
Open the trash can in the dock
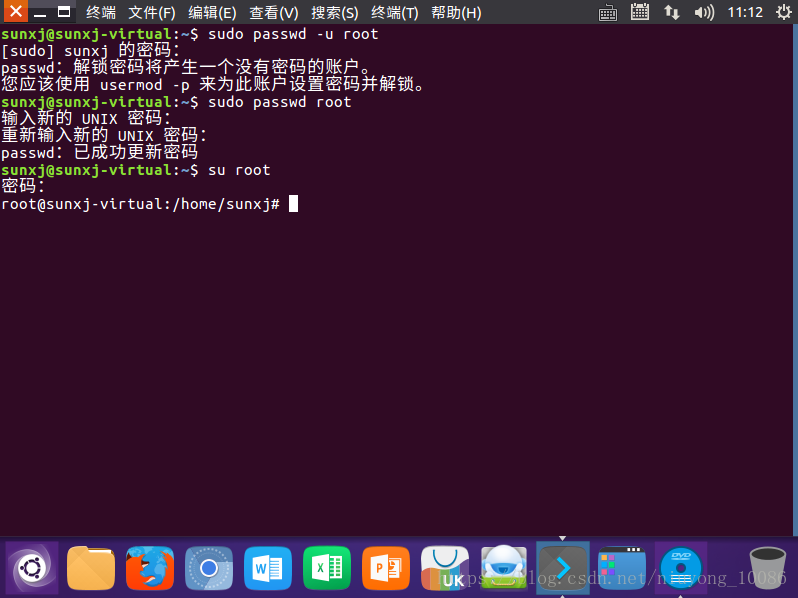tap(767, 568)
